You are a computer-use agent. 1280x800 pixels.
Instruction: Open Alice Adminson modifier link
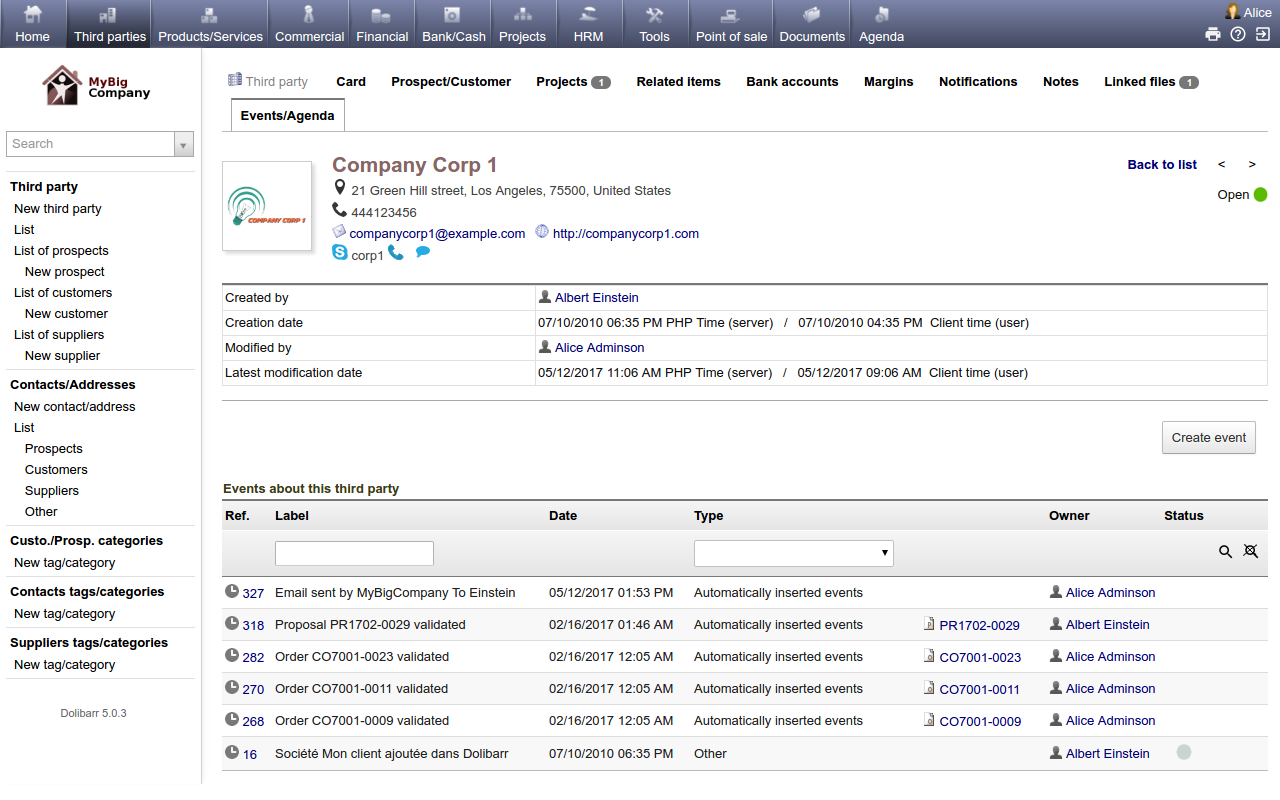[x=599, y=348]
